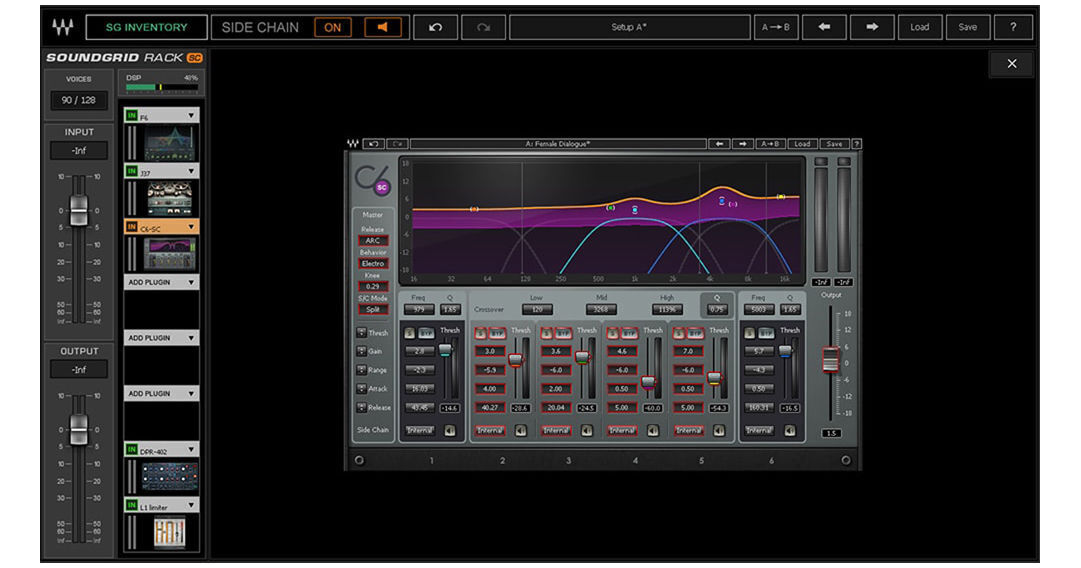Bypass L1 limiter with its IN button
Image resolution: width=1081 pixels, height=568 pixels.
point(132,505)
